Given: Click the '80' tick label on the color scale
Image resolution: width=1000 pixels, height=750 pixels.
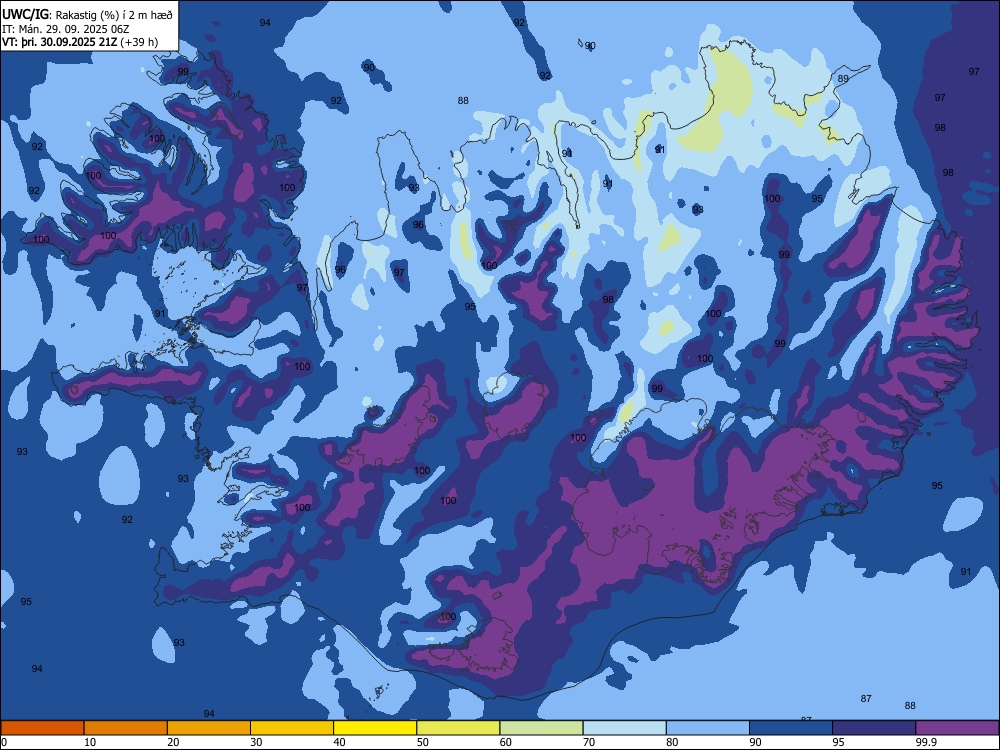Looking at the screenshot, I should [672, 742].
